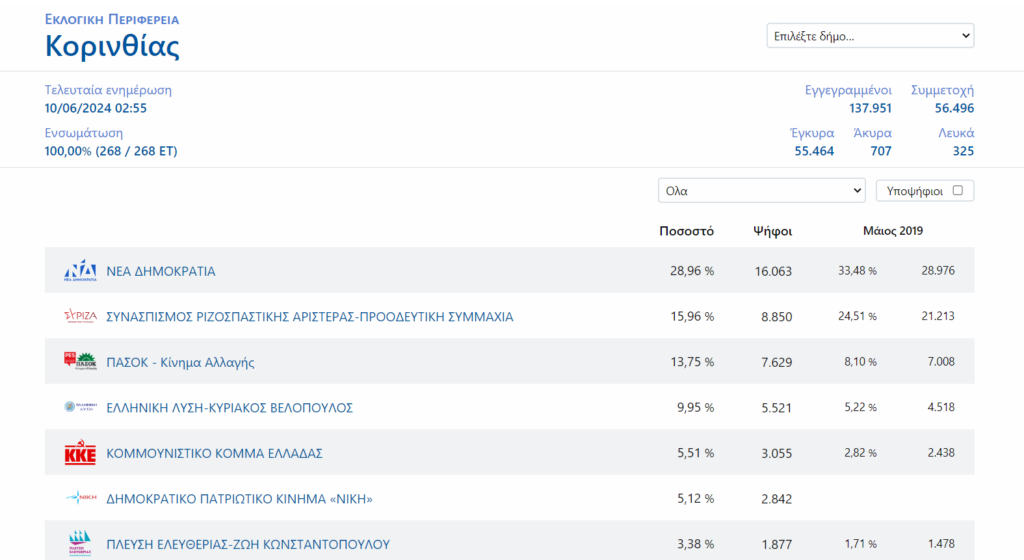The height and width of the screenshot is (560, 1024).
Task: Open the ΣΥΝΑΣΠΙΣΜΟΣ ΡΙΖΟΣΠΑΣΤΙΚΗΣ ΑΡΙΣΤΕΡΑΣ party link
Action: point(310,317)
